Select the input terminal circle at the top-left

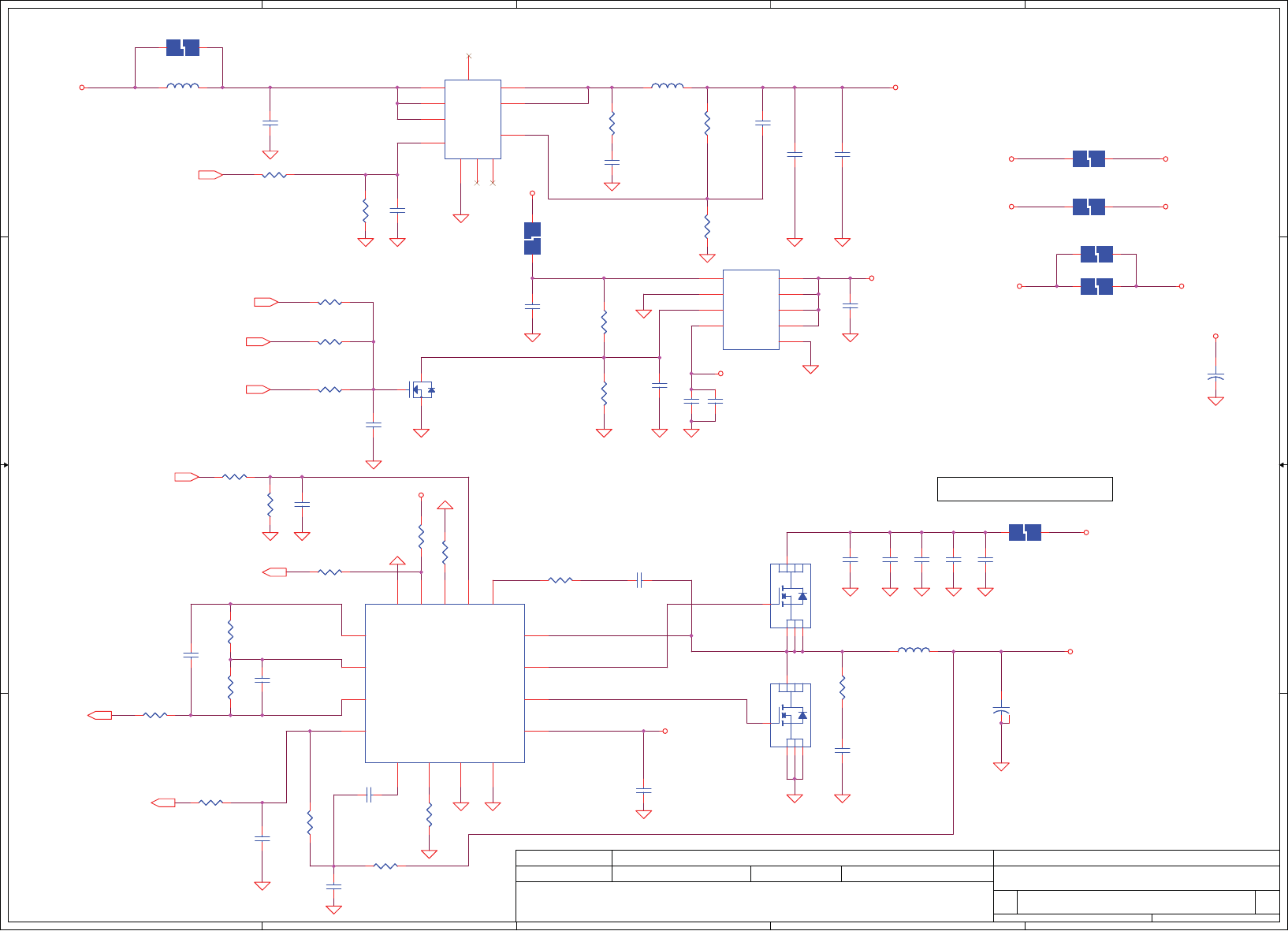pos(82,88)
